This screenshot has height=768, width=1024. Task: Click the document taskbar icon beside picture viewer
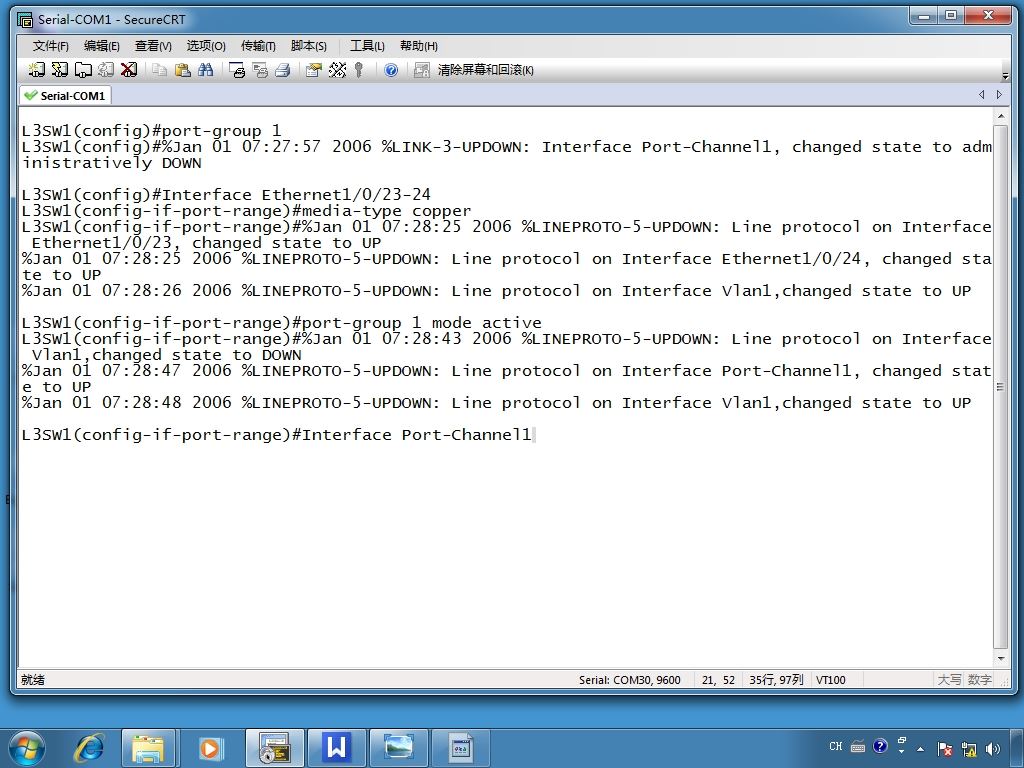(461, 748)
